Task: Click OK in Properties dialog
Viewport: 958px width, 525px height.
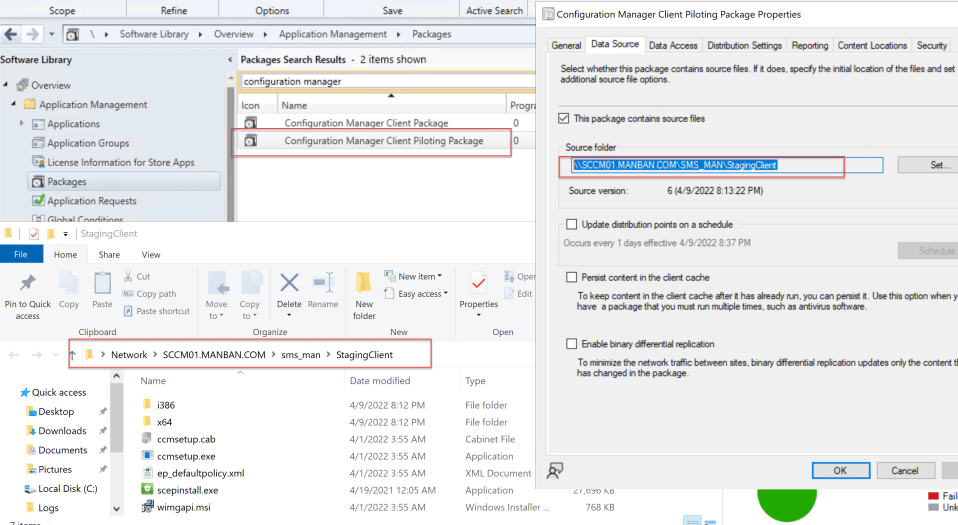Action: [841, 470]
